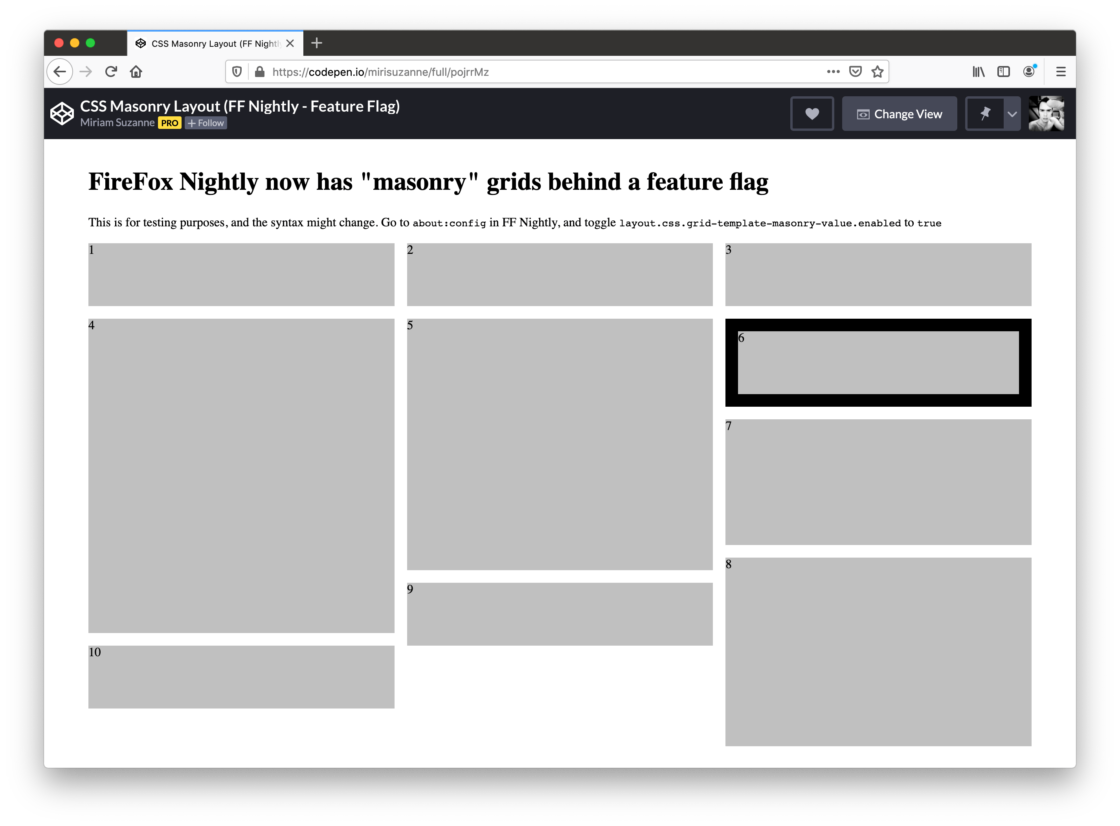Click the codepen.io URL address field

pyautogui.click(x=540, y=72)
